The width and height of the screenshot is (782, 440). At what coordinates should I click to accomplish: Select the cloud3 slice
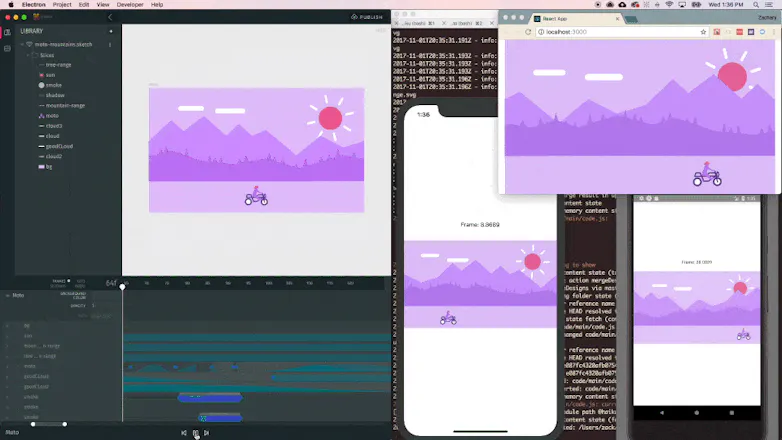tap(50, 126)
